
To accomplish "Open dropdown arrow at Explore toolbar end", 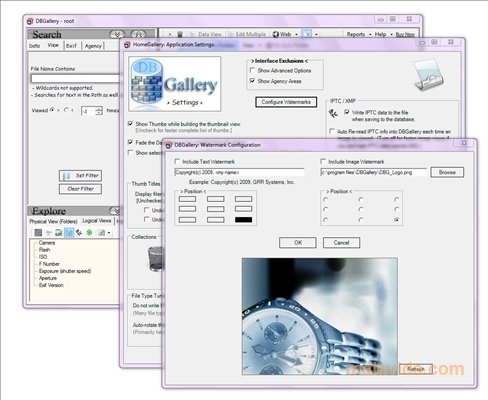I will (109, 233).
